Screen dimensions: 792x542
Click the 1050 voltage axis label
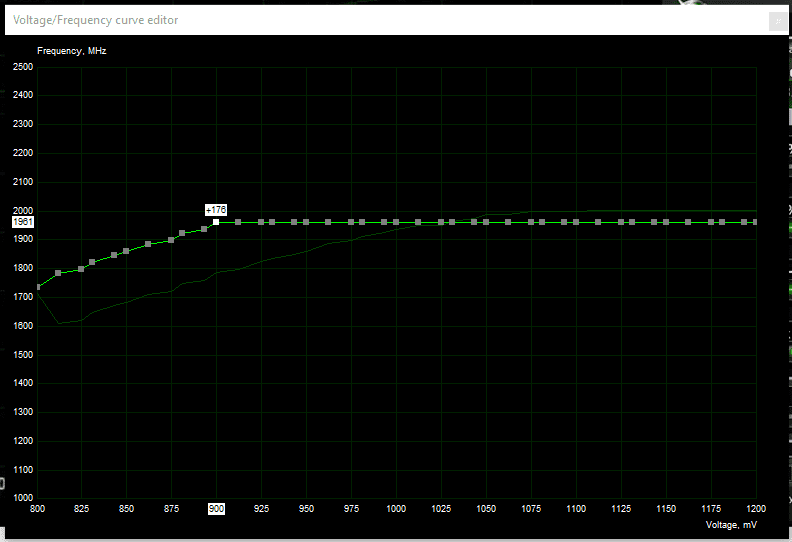(x=486, y=509)
